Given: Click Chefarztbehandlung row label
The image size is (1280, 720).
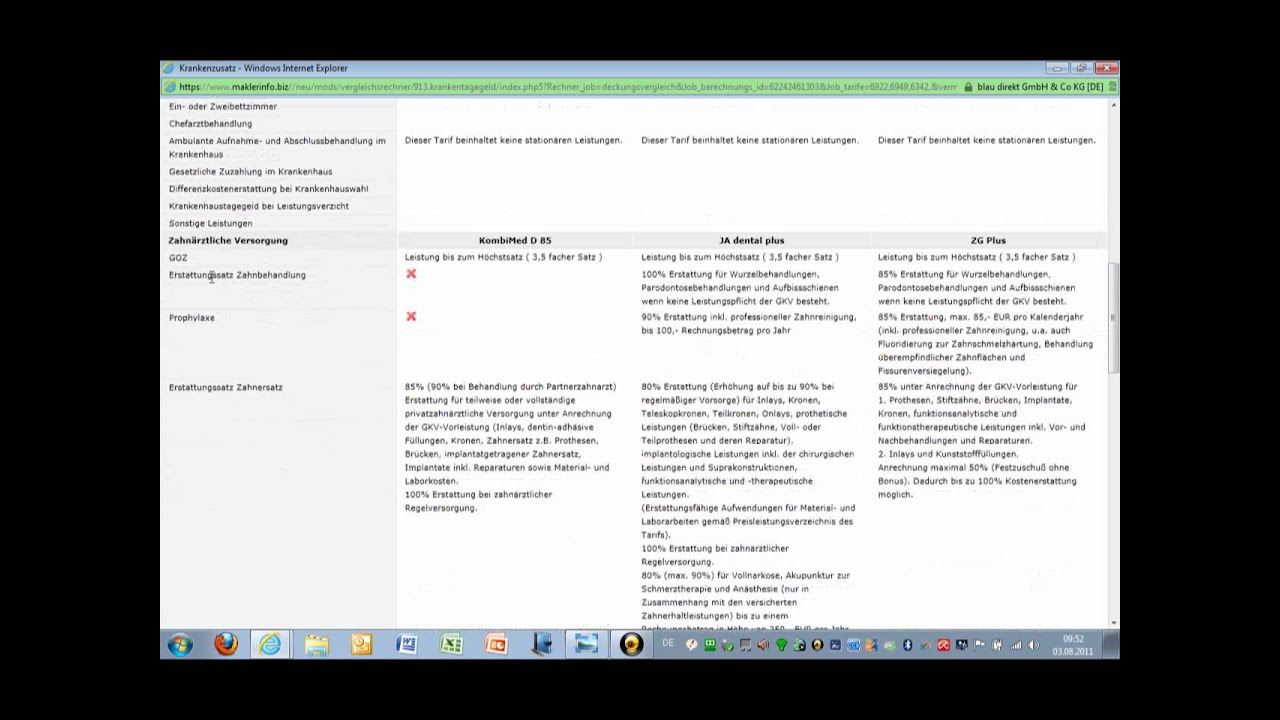Looking at the screenshot, I should coord(210,124).
